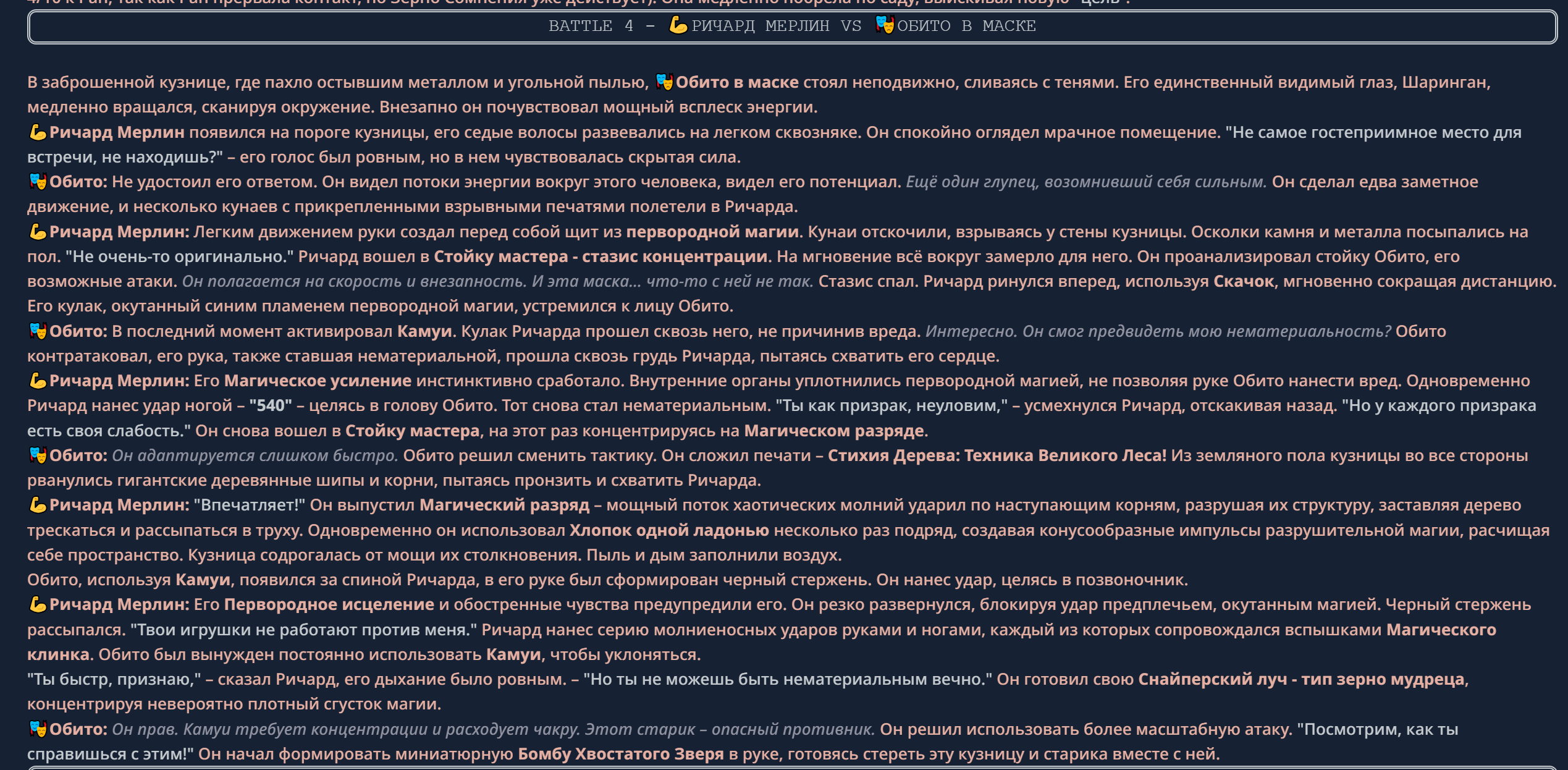Click bold 'Стихия Дерева: Техника Великого Леса!'

pos(997,455)
